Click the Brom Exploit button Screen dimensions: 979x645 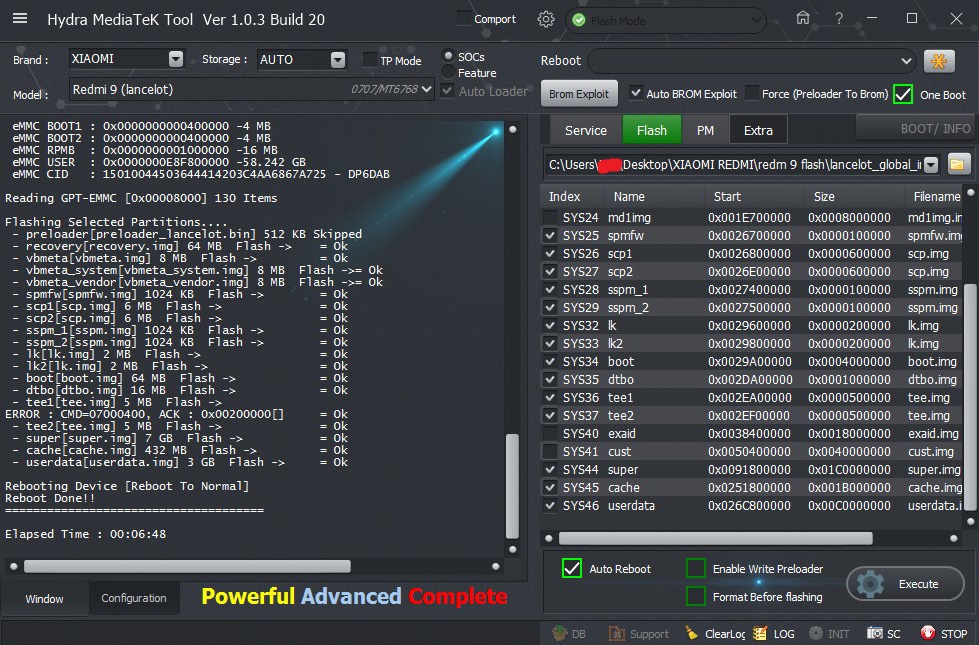pos(579,94)
